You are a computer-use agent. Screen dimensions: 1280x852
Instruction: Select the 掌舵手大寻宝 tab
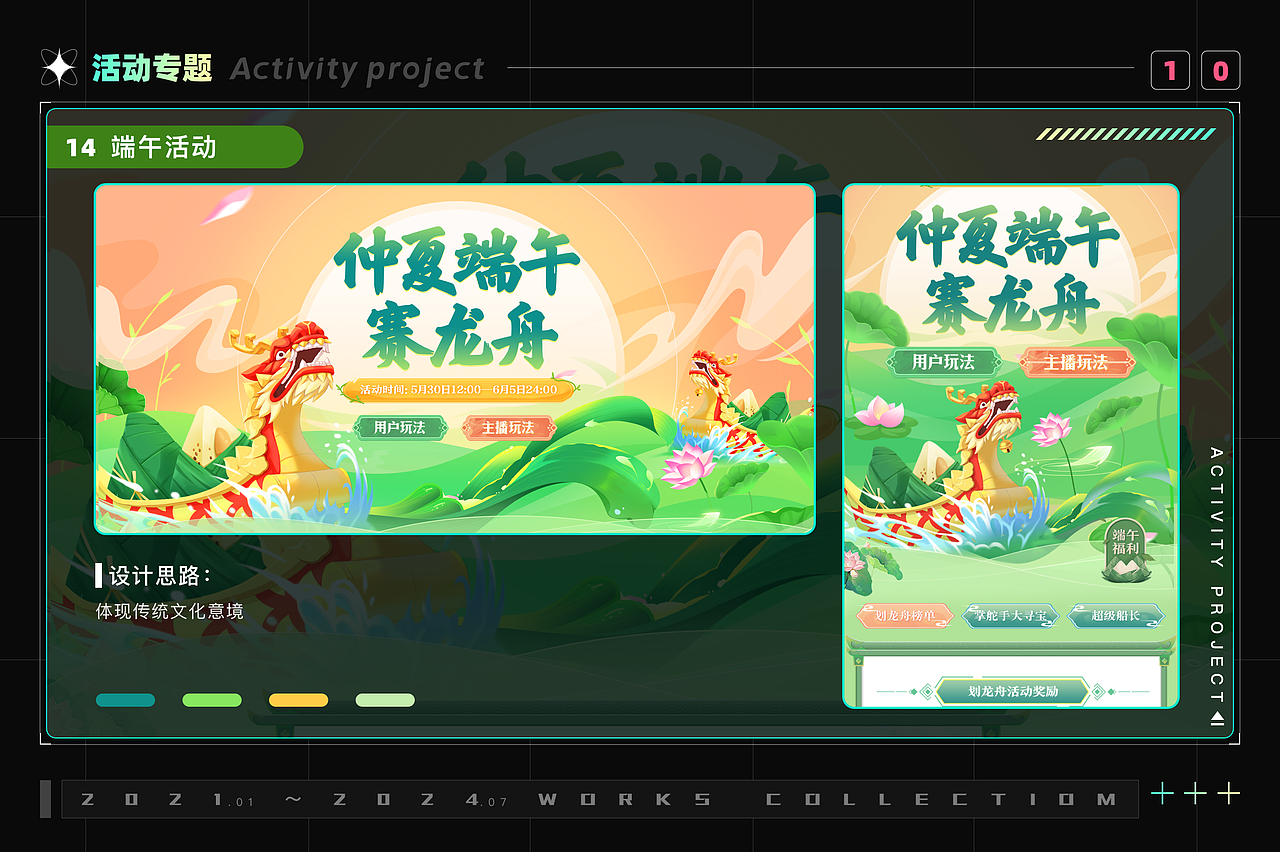point(1010,616)
